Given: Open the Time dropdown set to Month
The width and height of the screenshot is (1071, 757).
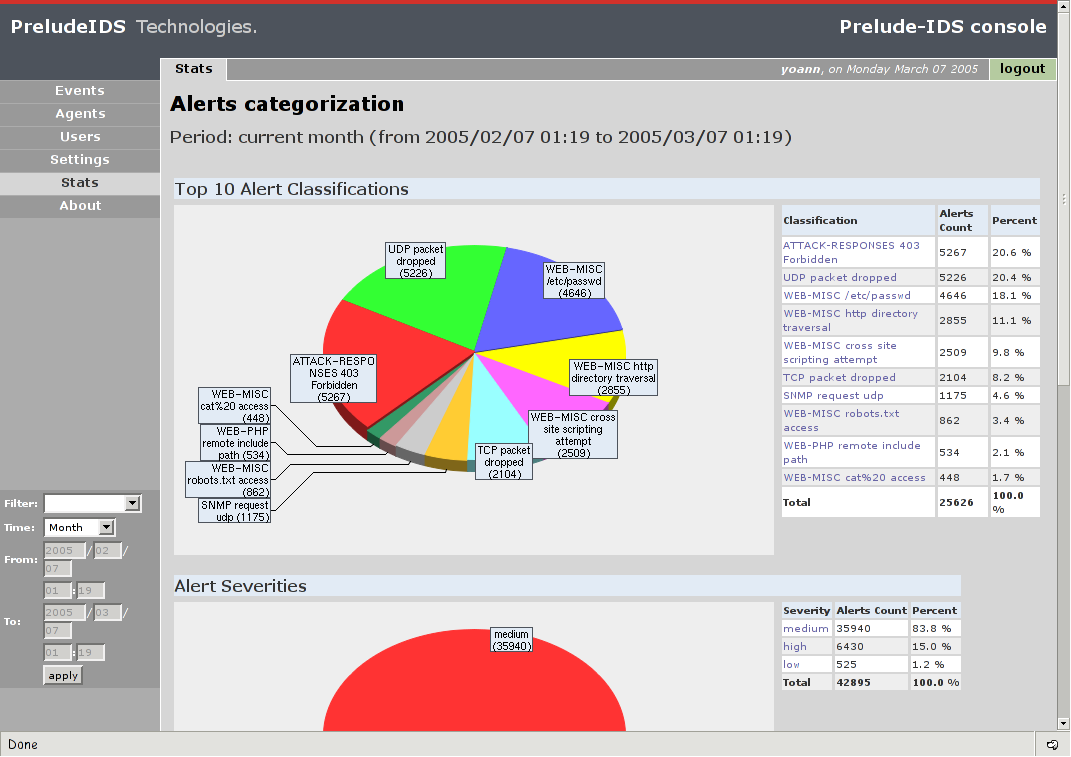Looking at the screenshot, I should (79, 527).
